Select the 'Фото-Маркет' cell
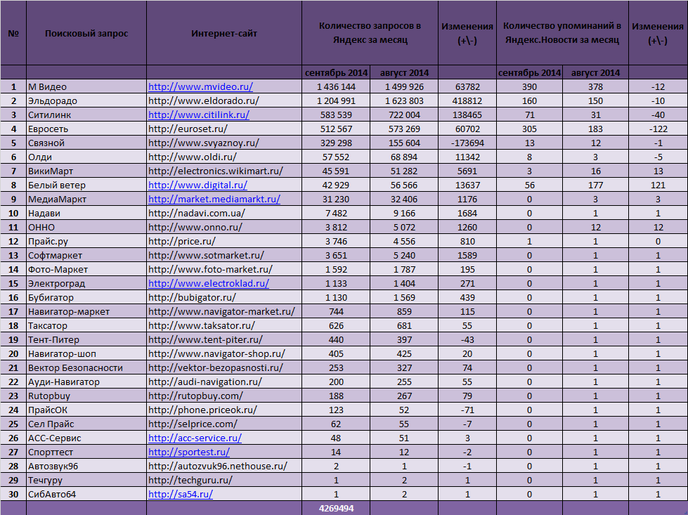688x515 pixels. coord(86,269)
